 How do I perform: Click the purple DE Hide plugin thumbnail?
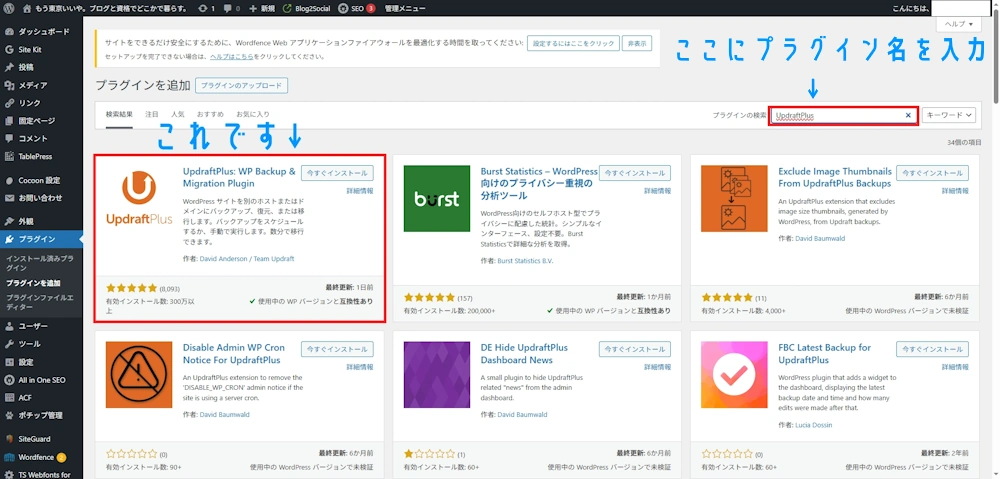[x=437, y=375]
